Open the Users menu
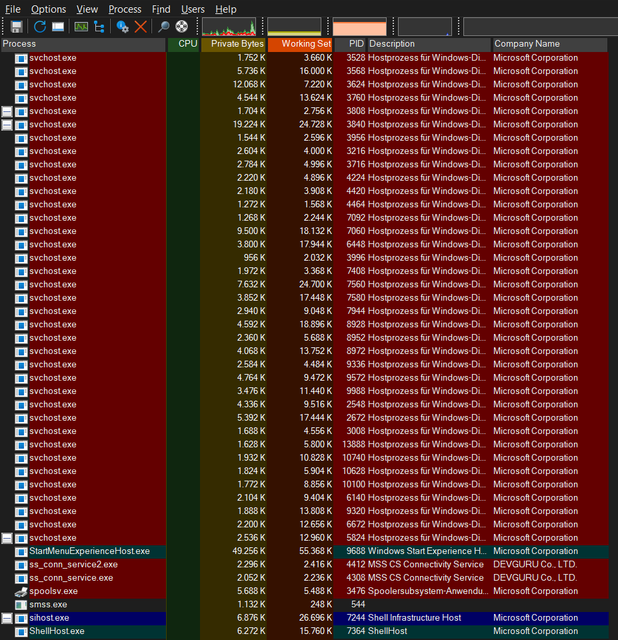Image resolution: width=618 pixels, height=640 pixels. [x=193, y=9]
